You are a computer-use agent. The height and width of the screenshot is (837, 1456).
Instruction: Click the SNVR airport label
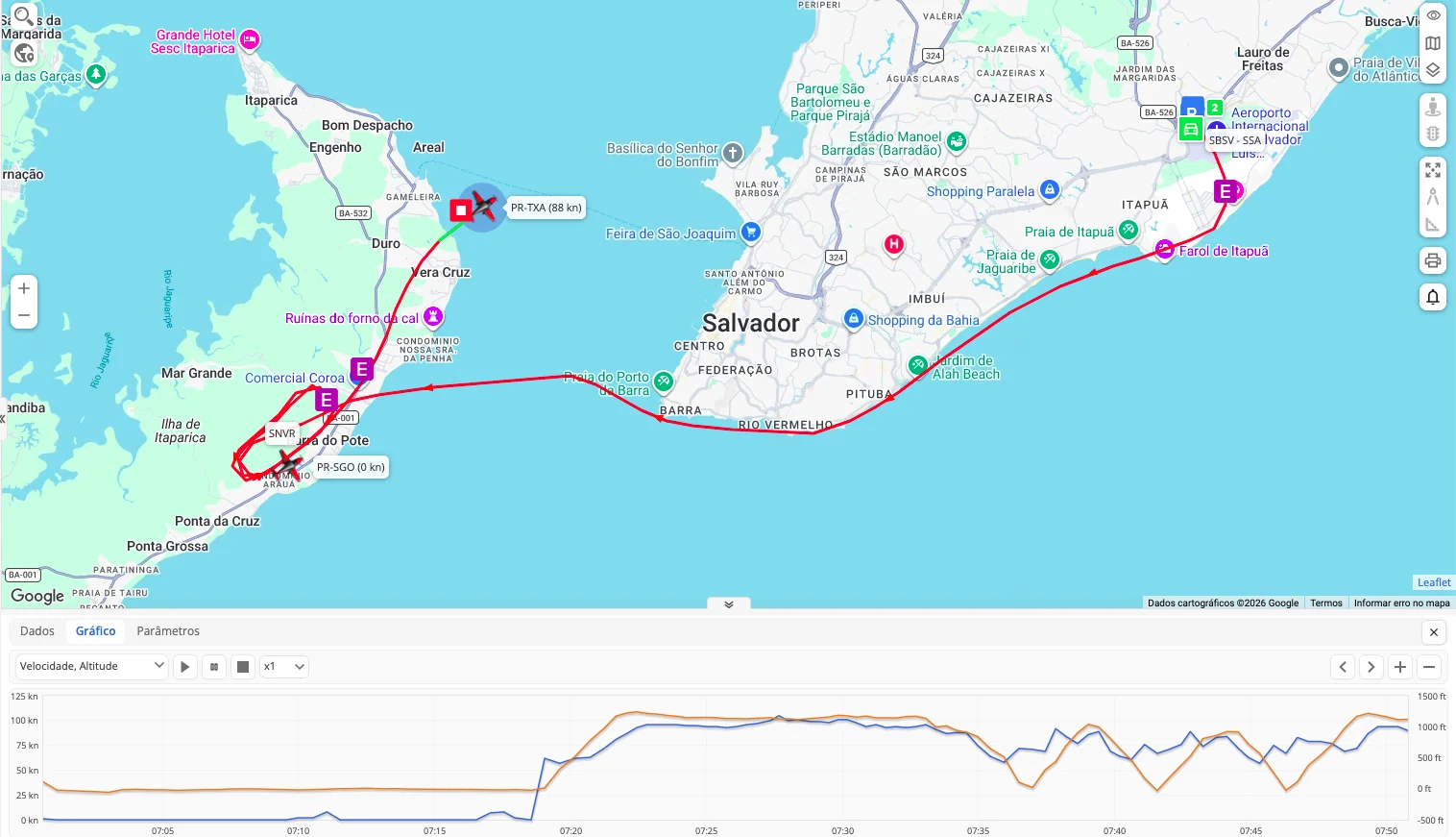point(281,433)
